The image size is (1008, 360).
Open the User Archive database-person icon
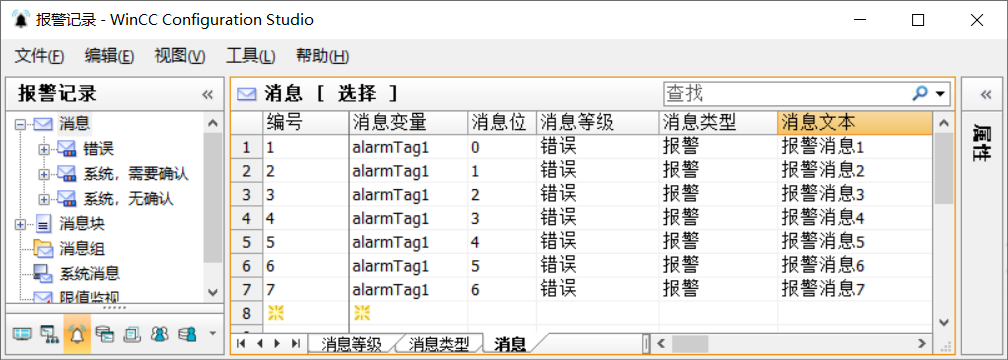click(188, 334)
